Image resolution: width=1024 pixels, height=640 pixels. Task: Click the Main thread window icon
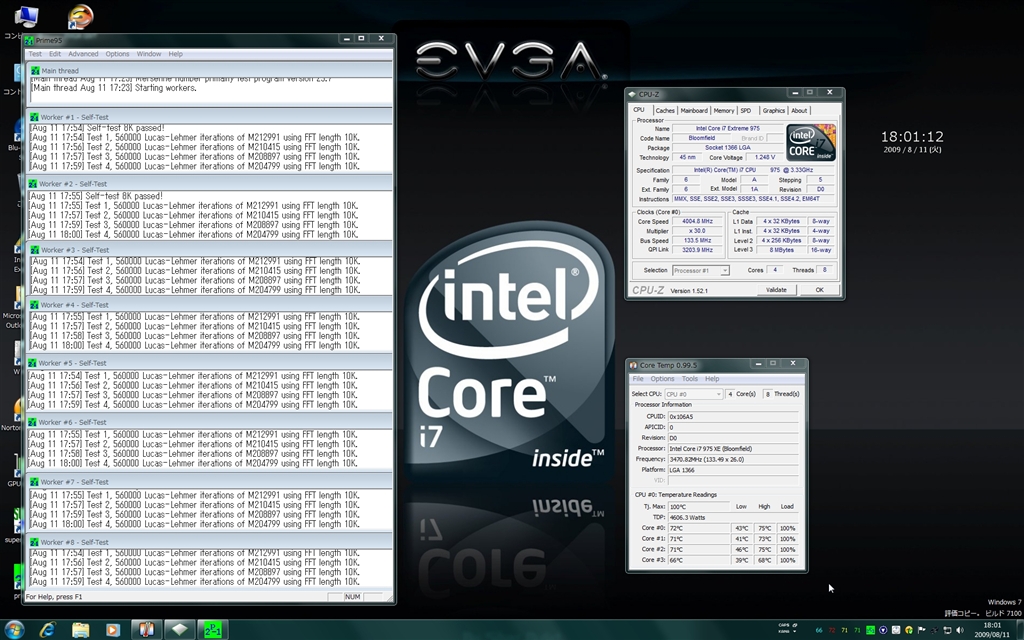pyautogui.click(x=35, y=71)
